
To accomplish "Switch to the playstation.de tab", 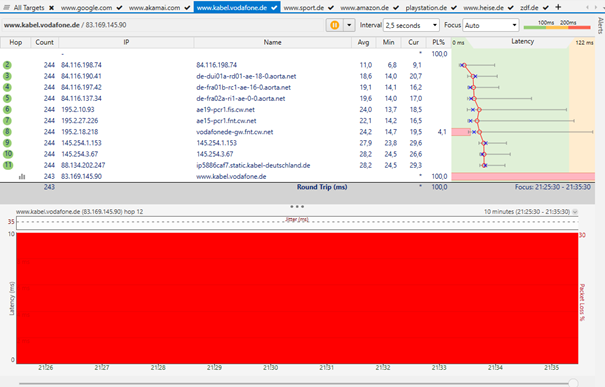I will click(426, 7).
